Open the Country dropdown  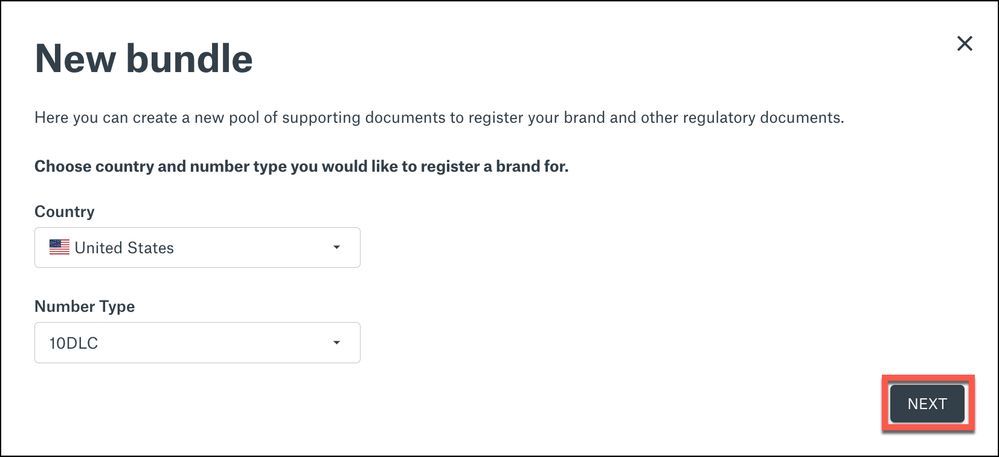(x=197, y=248)
